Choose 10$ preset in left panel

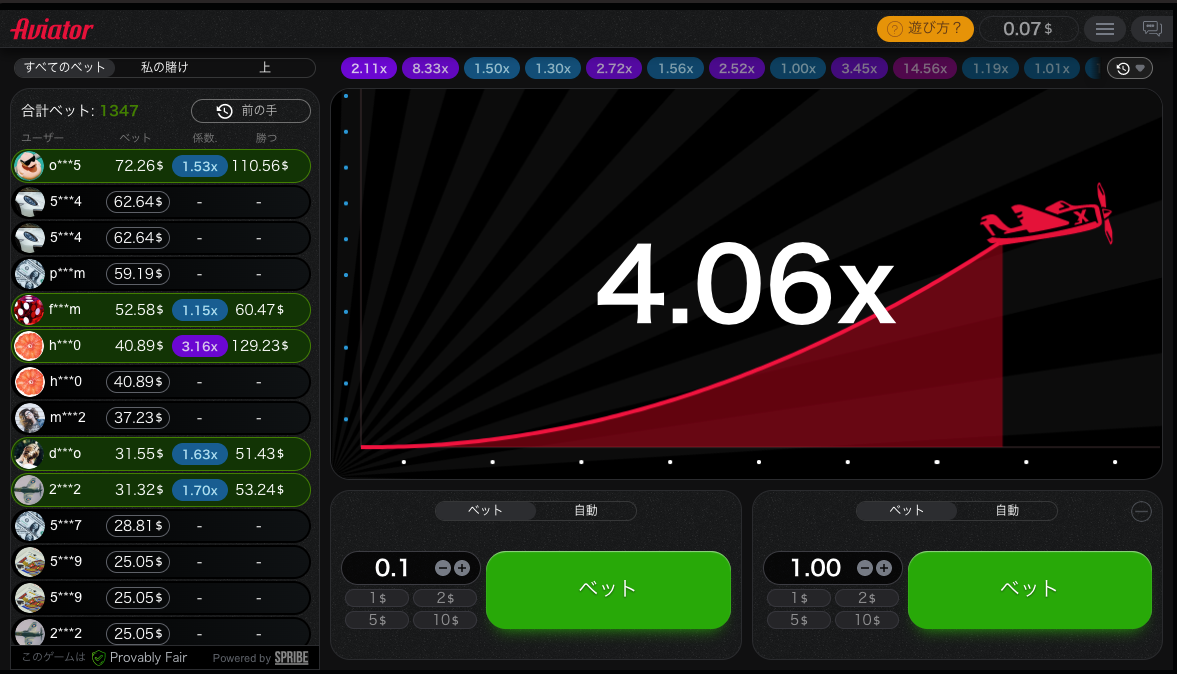[445, 620]
